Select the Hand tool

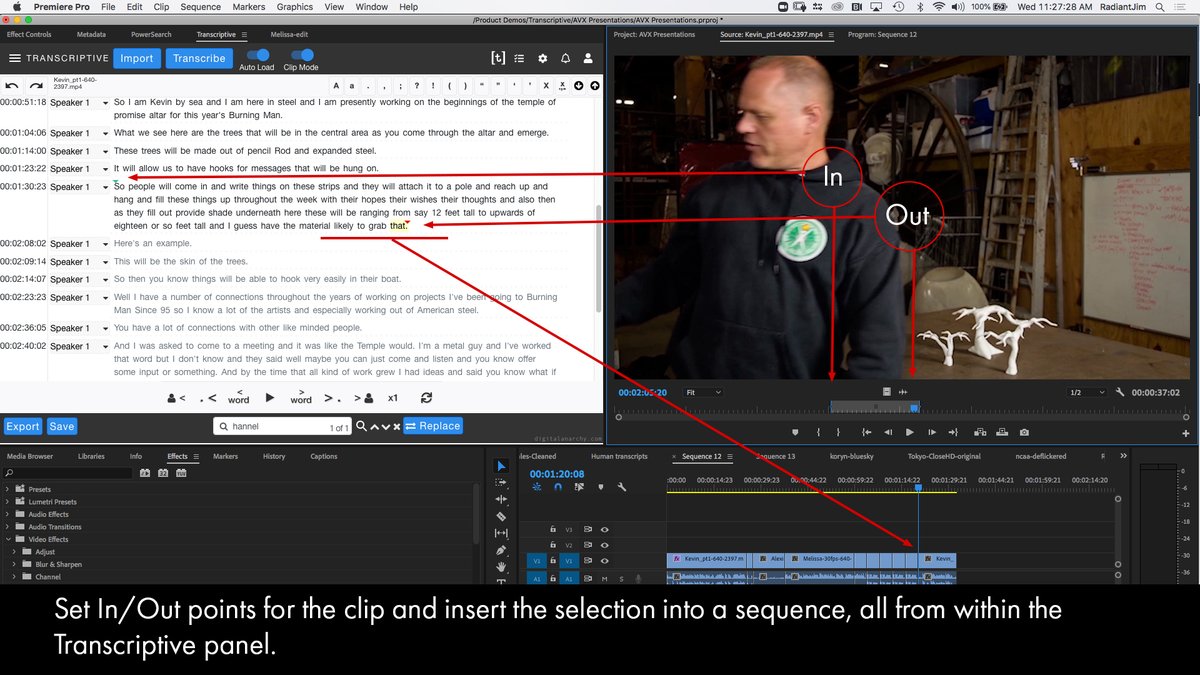pyautogui.click(x=501, y=567)
